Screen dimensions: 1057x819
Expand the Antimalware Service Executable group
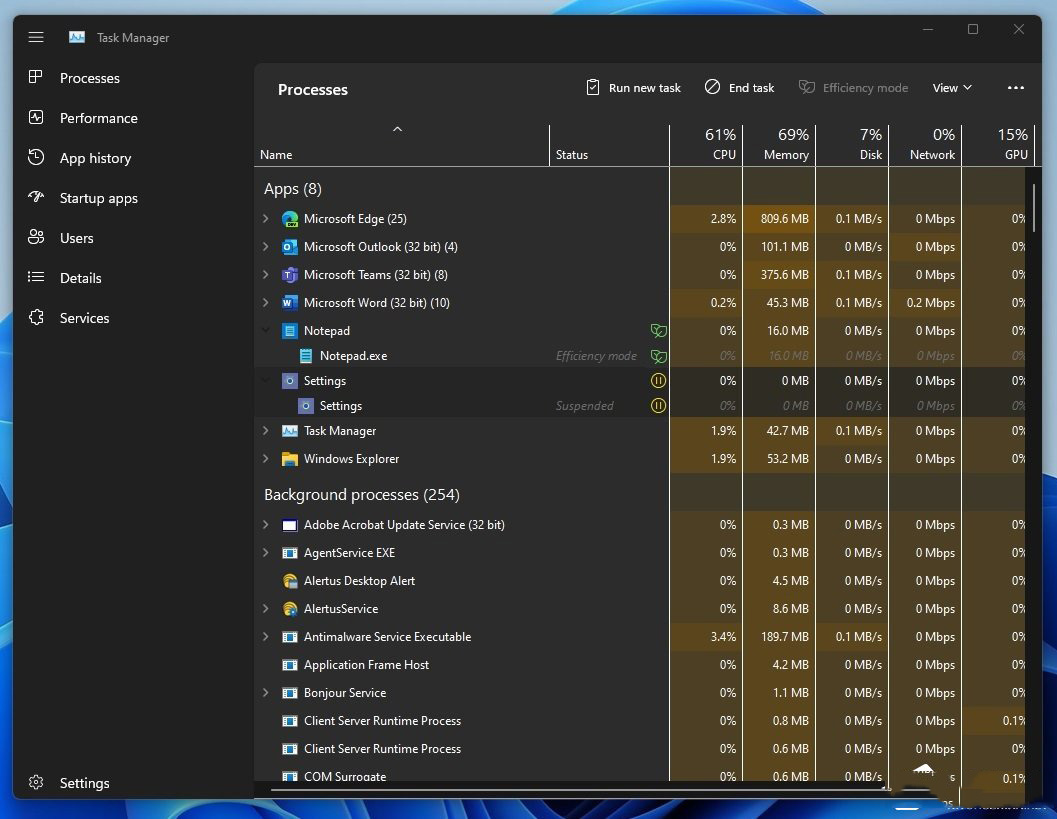point(266,636)
